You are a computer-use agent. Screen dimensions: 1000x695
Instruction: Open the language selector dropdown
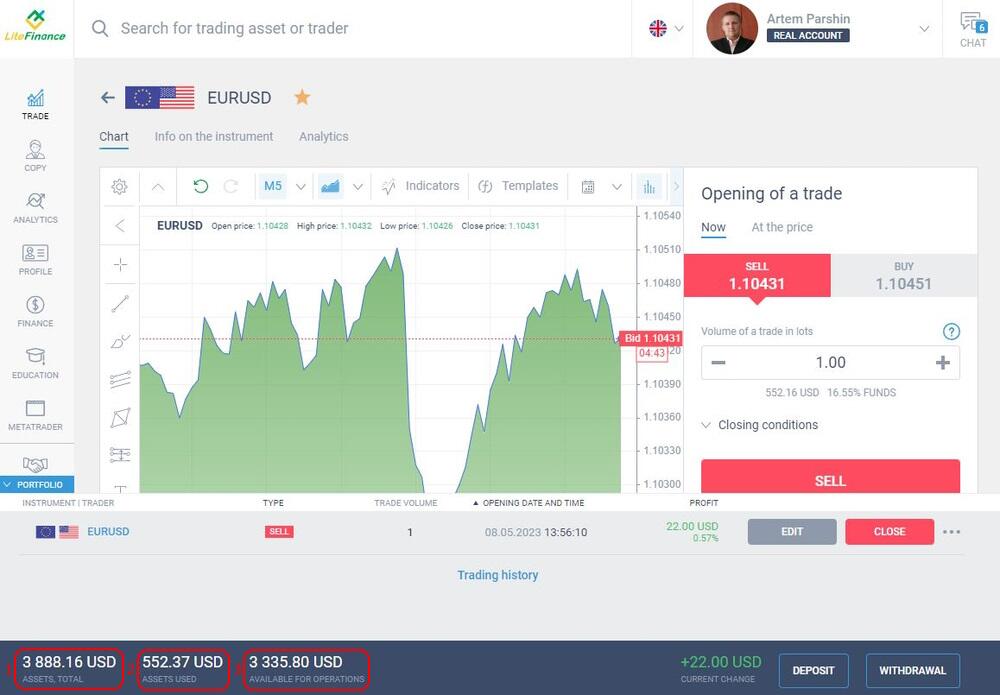pos(666,29)
